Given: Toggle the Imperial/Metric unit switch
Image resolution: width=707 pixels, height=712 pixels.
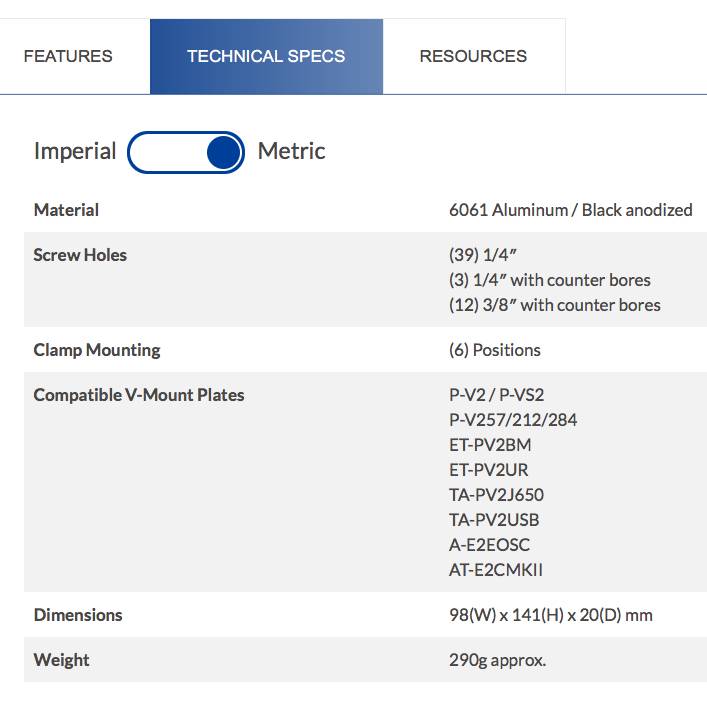Looking at the screenshot, I should coord(186,152).
